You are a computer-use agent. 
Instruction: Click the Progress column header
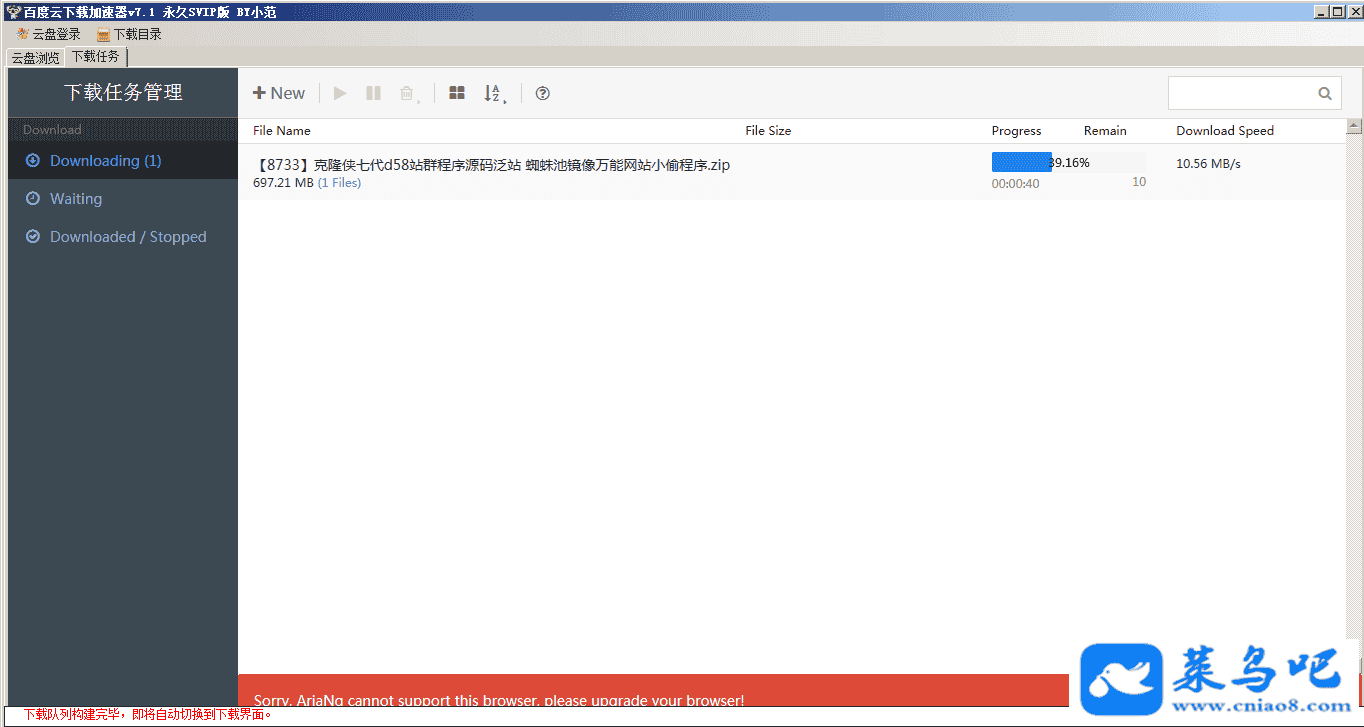1016,131
